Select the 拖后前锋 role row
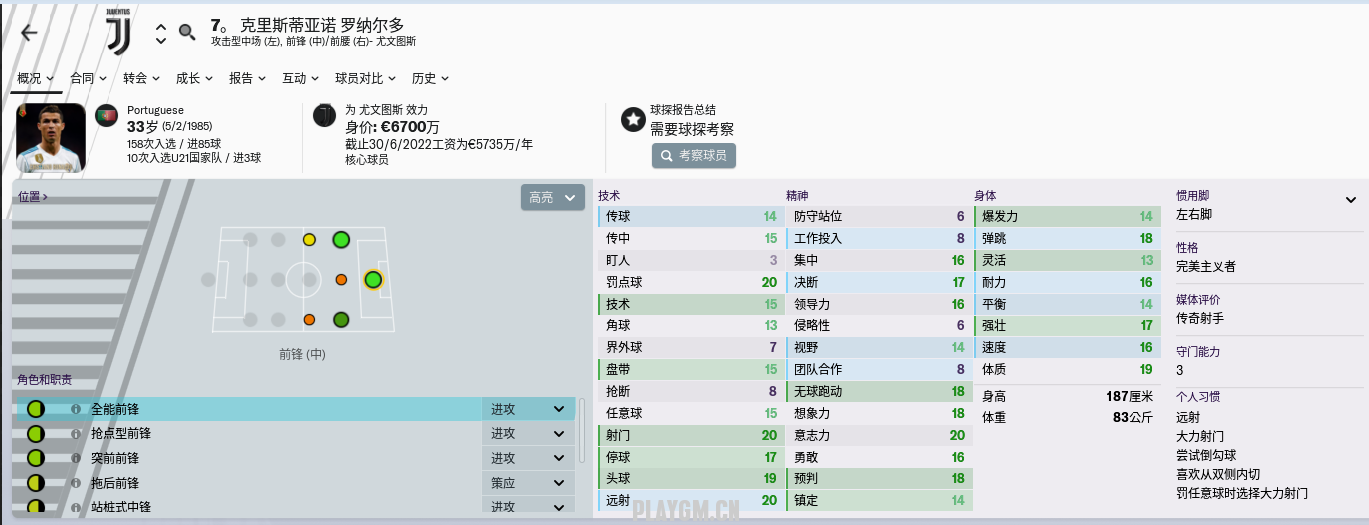Viewport: 1369px width, 525px height. [x=296, y=483]
